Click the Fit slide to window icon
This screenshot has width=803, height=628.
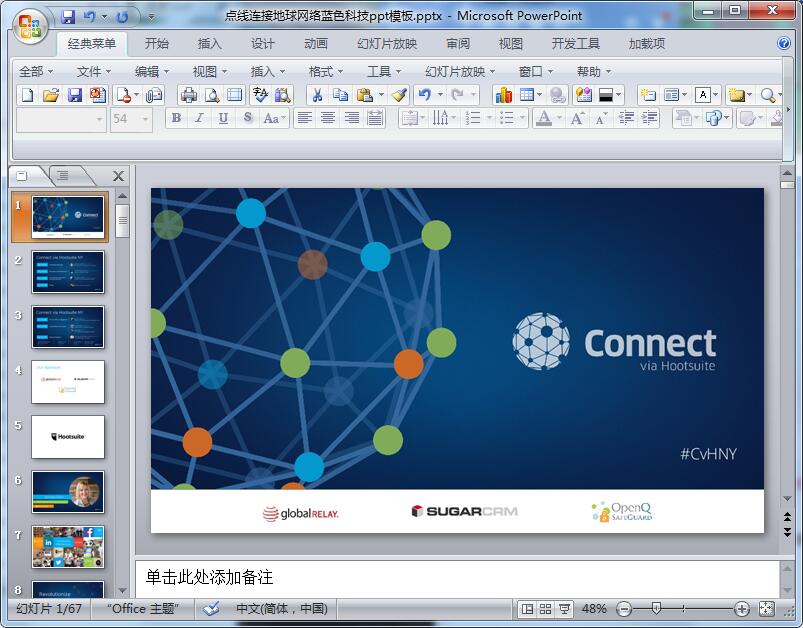point(767,609)
